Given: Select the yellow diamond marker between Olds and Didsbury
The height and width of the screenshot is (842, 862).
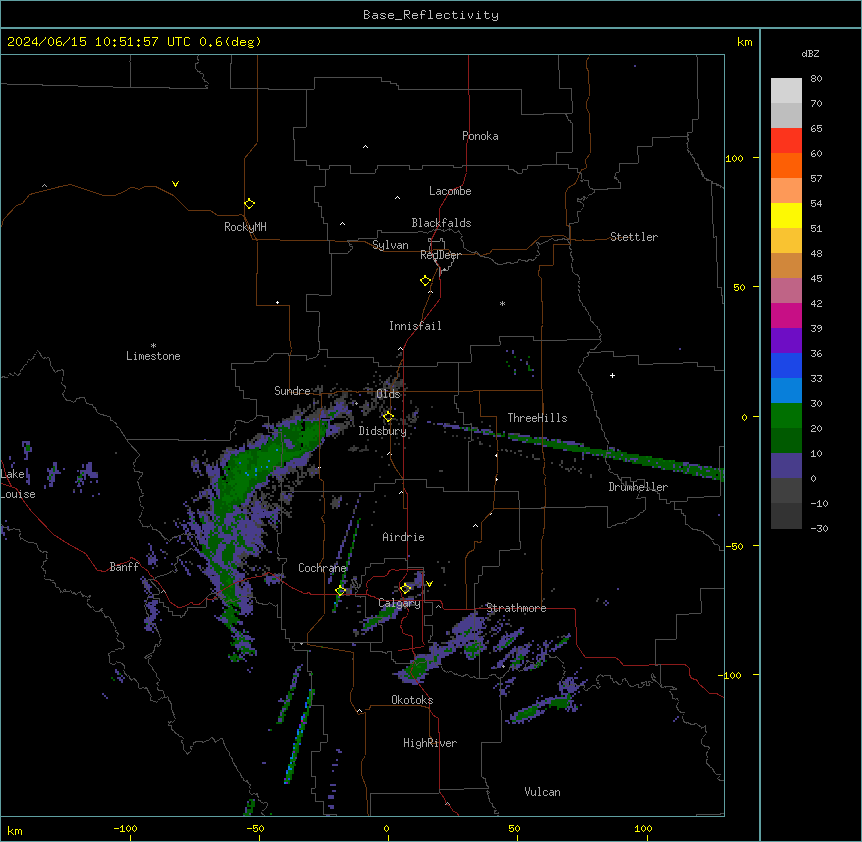Looking at the screenshot, I should click(x=388, y=417).
